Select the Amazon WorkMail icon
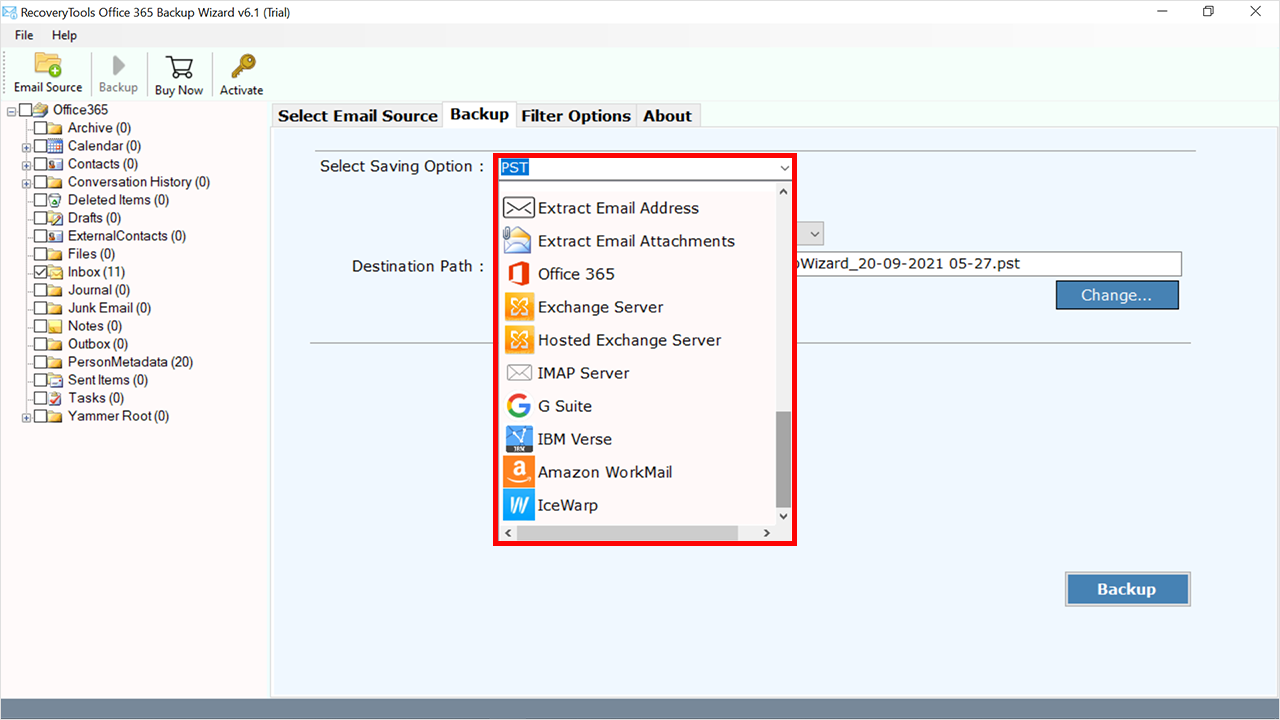The height and width of the screenshot is (720, 1280). coord(519,472)
